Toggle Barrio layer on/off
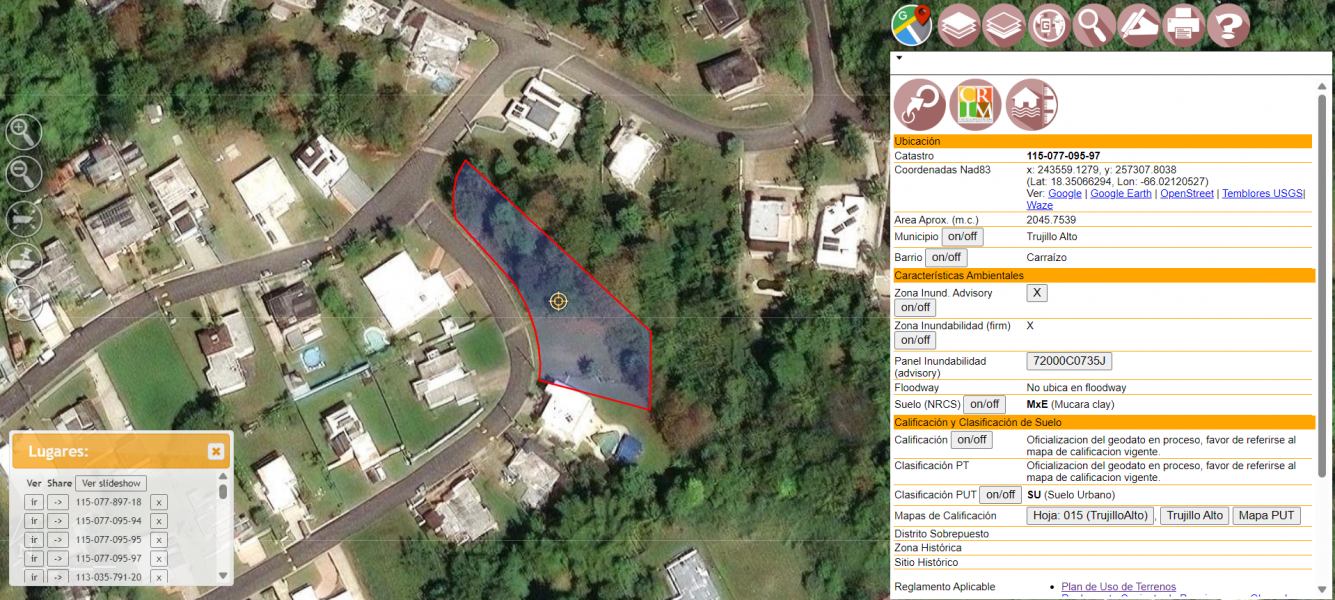 pos(946,258)
